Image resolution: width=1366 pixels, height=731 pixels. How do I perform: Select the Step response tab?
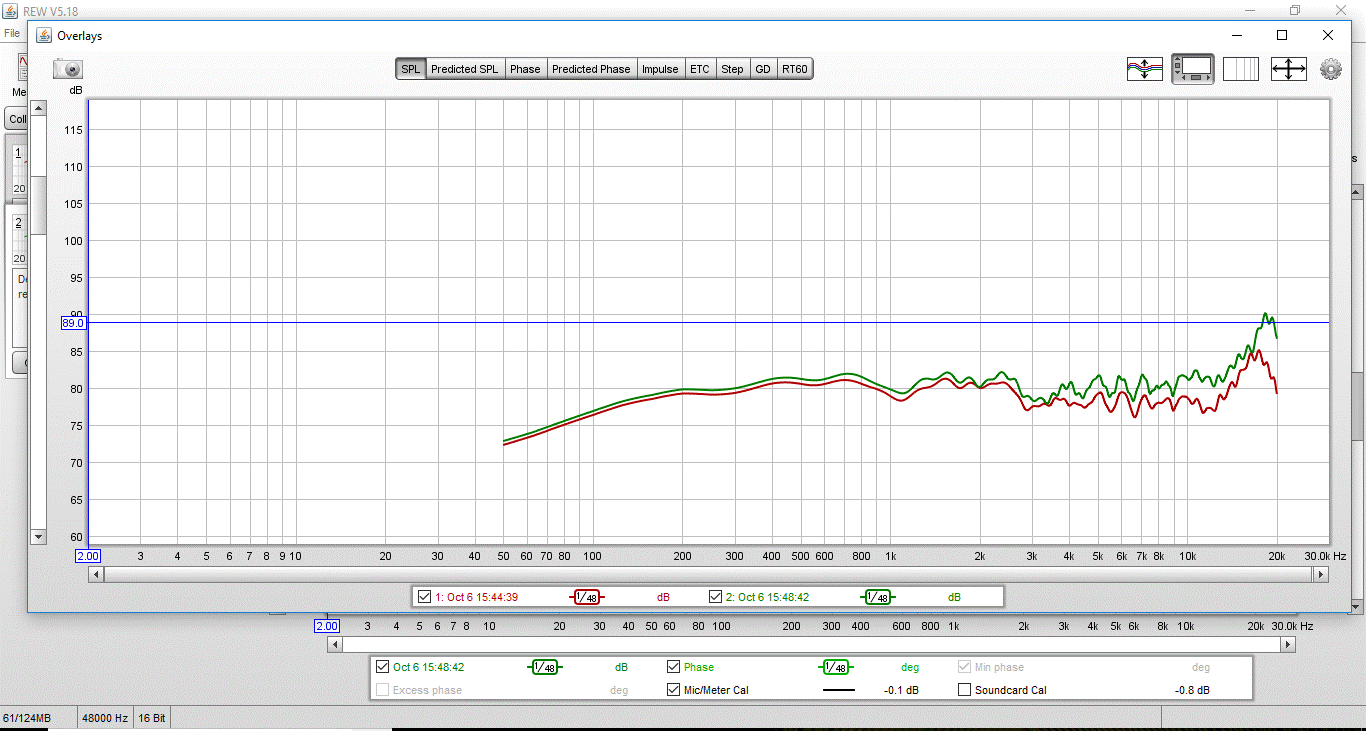[733, 69]
